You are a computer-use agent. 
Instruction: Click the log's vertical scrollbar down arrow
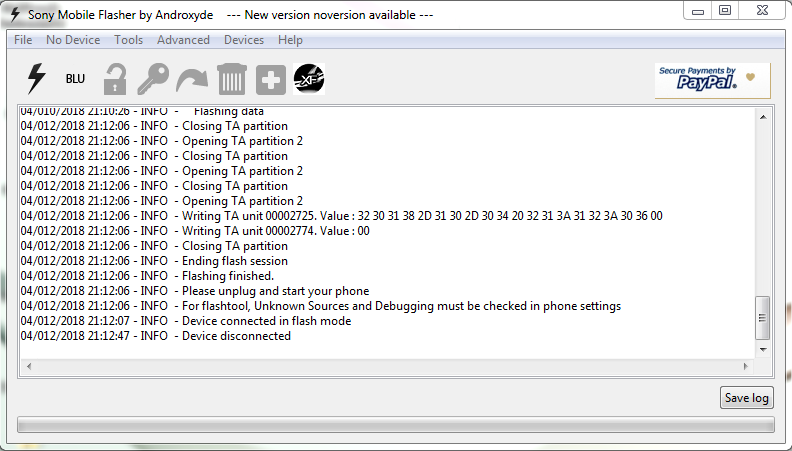(763, 349)
